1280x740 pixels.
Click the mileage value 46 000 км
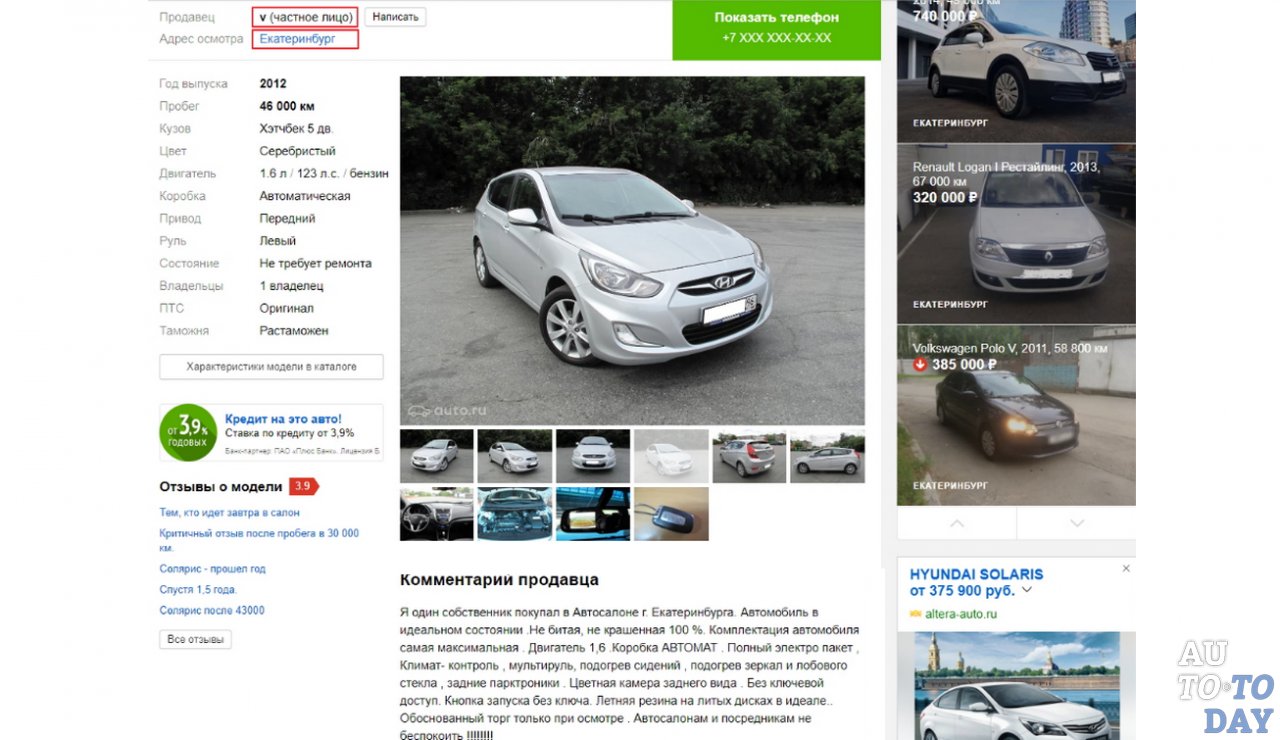287,106
